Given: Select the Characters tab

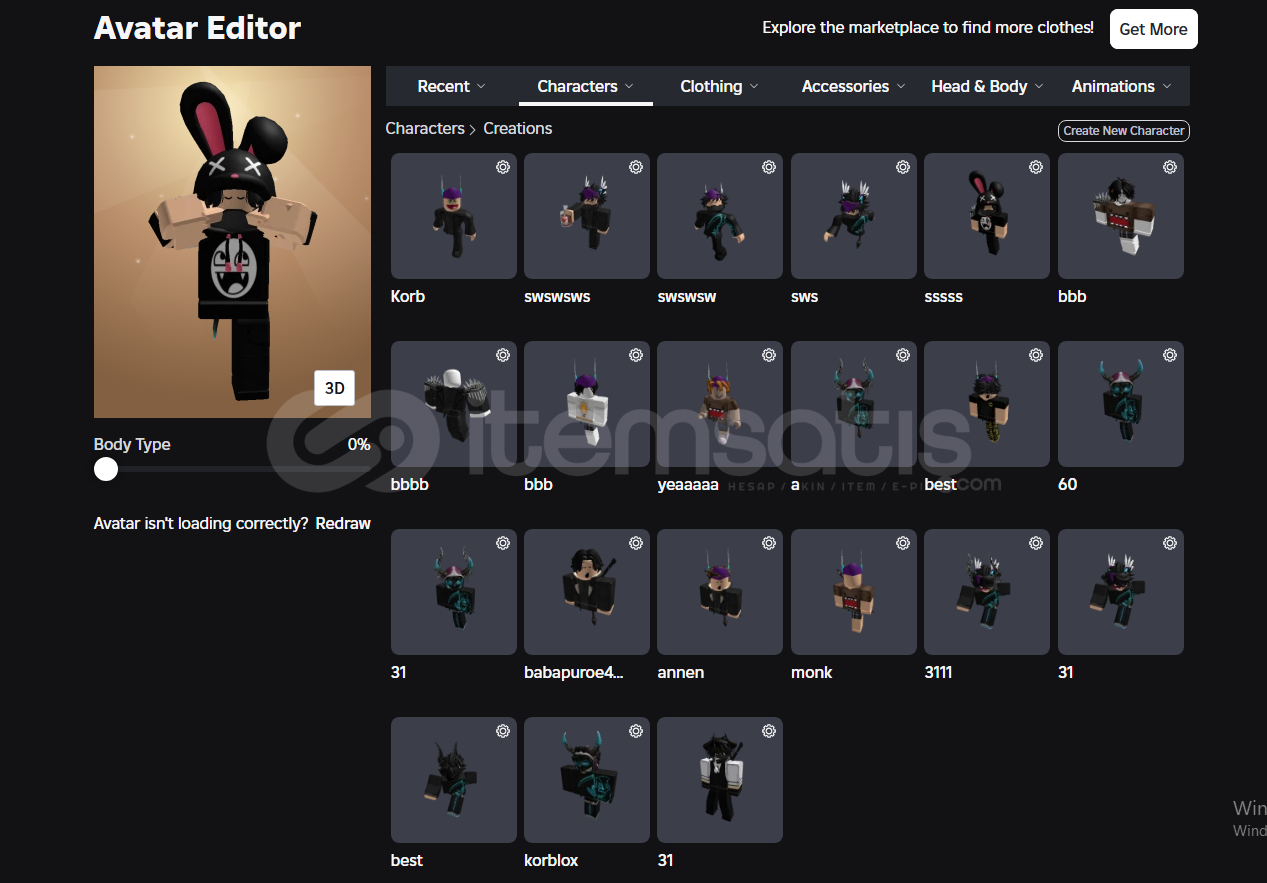Looking at the screenshot, I should point(586,86).
